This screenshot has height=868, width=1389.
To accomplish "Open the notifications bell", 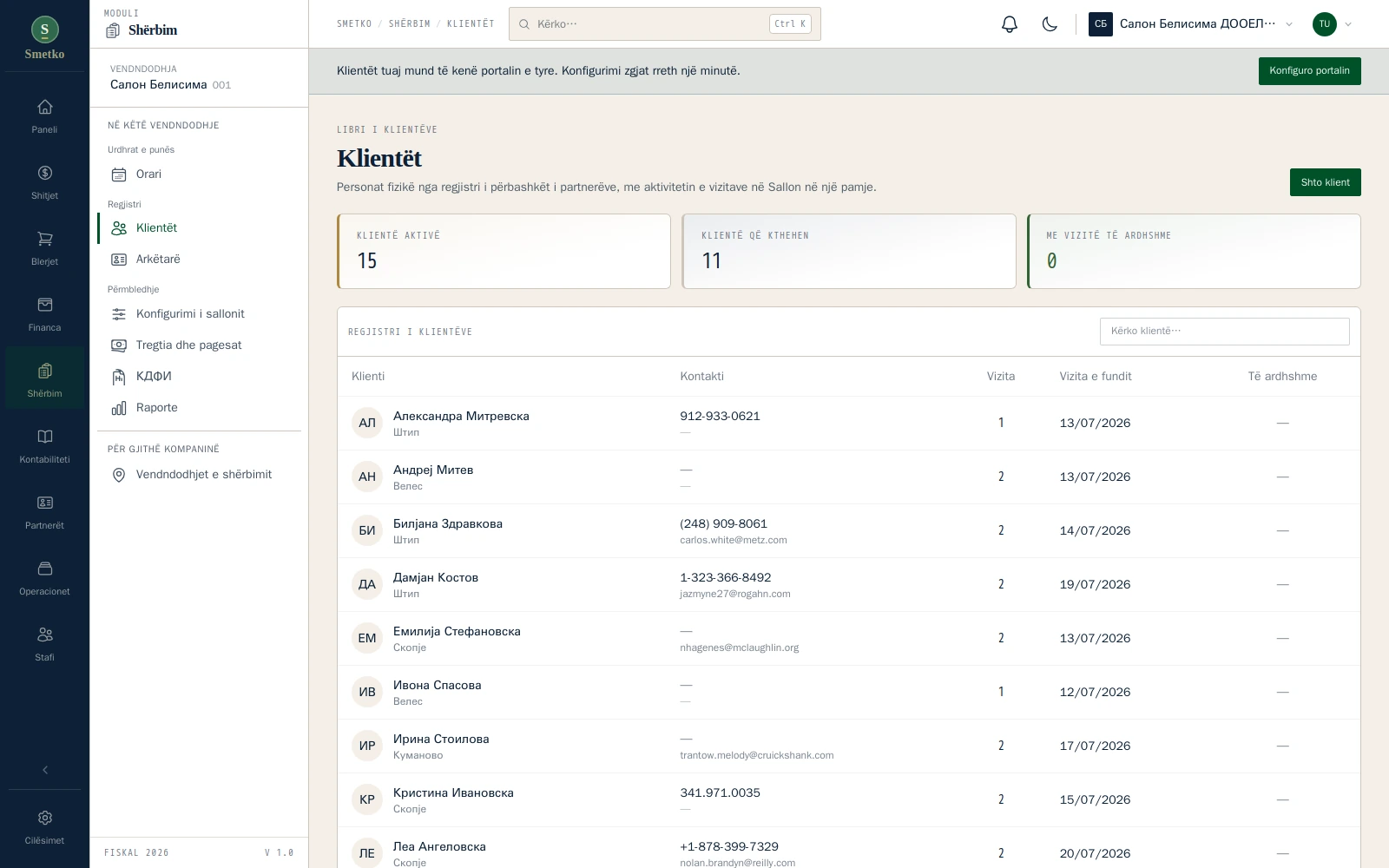I will pyautogui.click(x=1009, y=24).
